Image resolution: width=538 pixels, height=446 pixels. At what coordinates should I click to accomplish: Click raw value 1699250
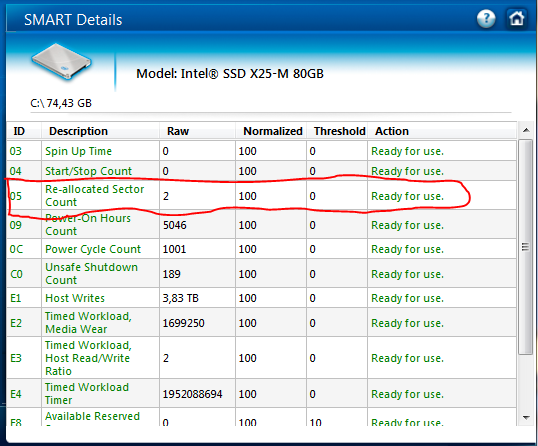coord(184,323)
